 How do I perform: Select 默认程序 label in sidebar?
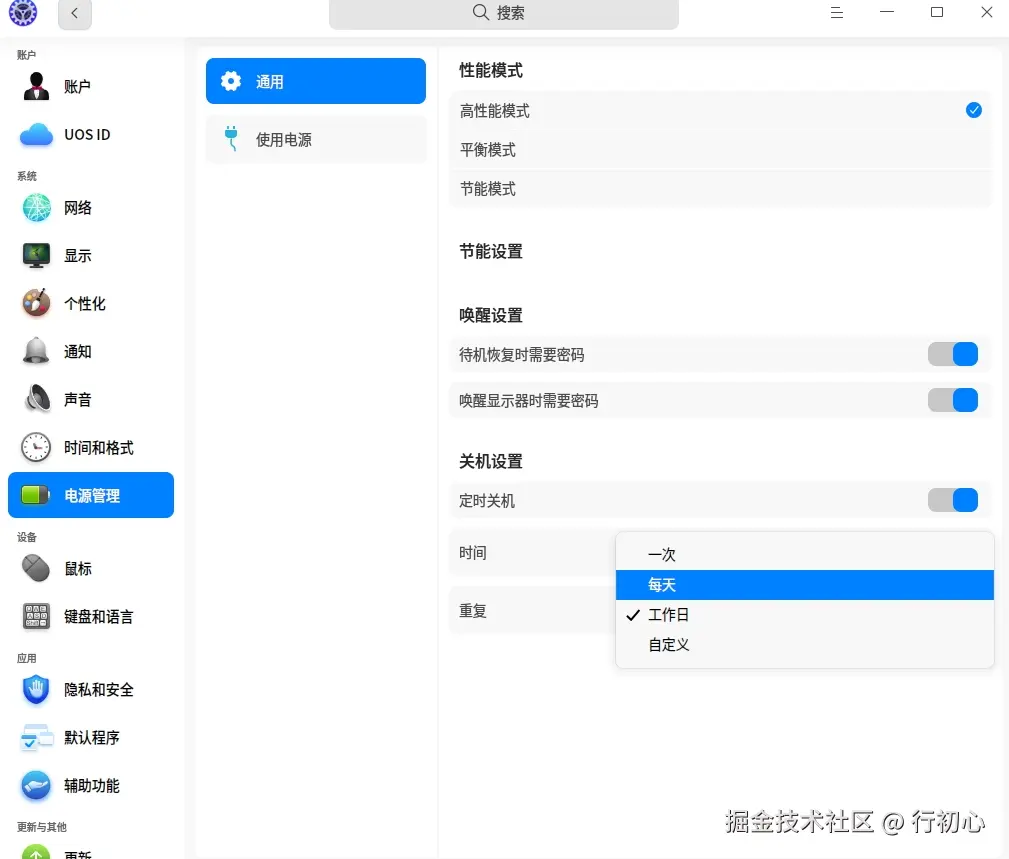pyautogui.click(x=92, y=738)
